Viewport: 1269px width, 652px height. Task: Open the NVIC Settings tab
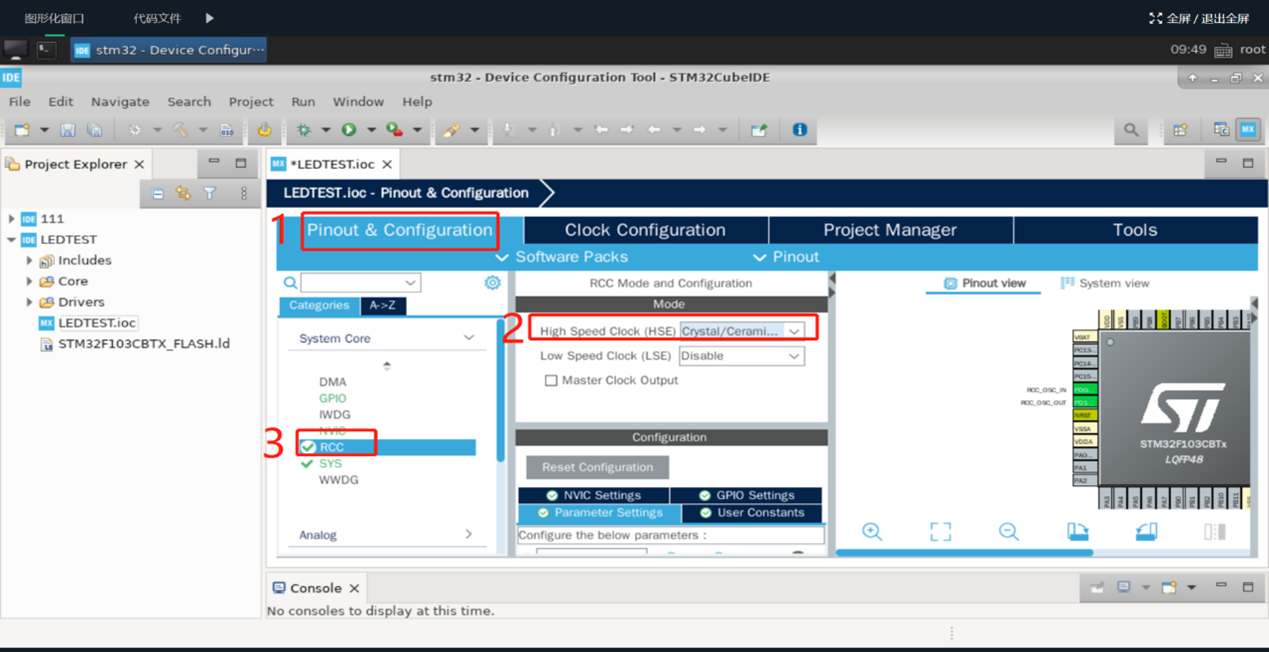point(594,495)
